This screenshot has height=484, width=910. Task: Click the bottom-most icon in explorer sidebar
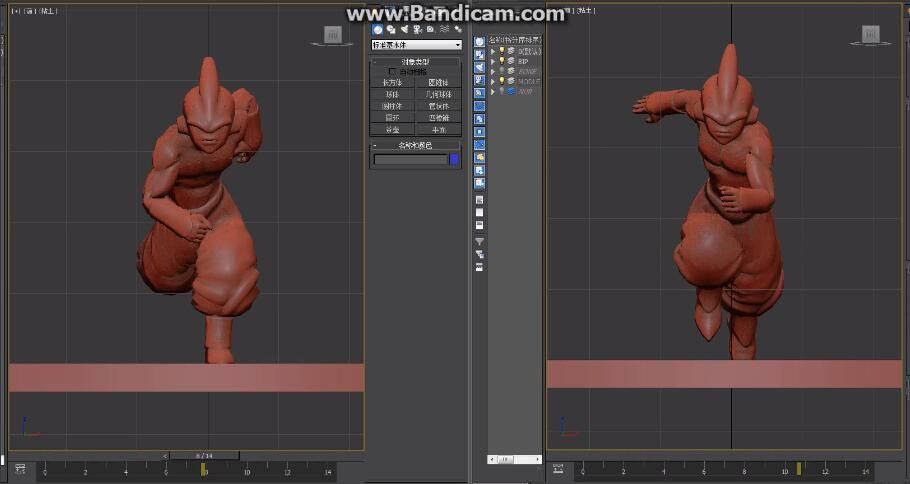[479, 267]
